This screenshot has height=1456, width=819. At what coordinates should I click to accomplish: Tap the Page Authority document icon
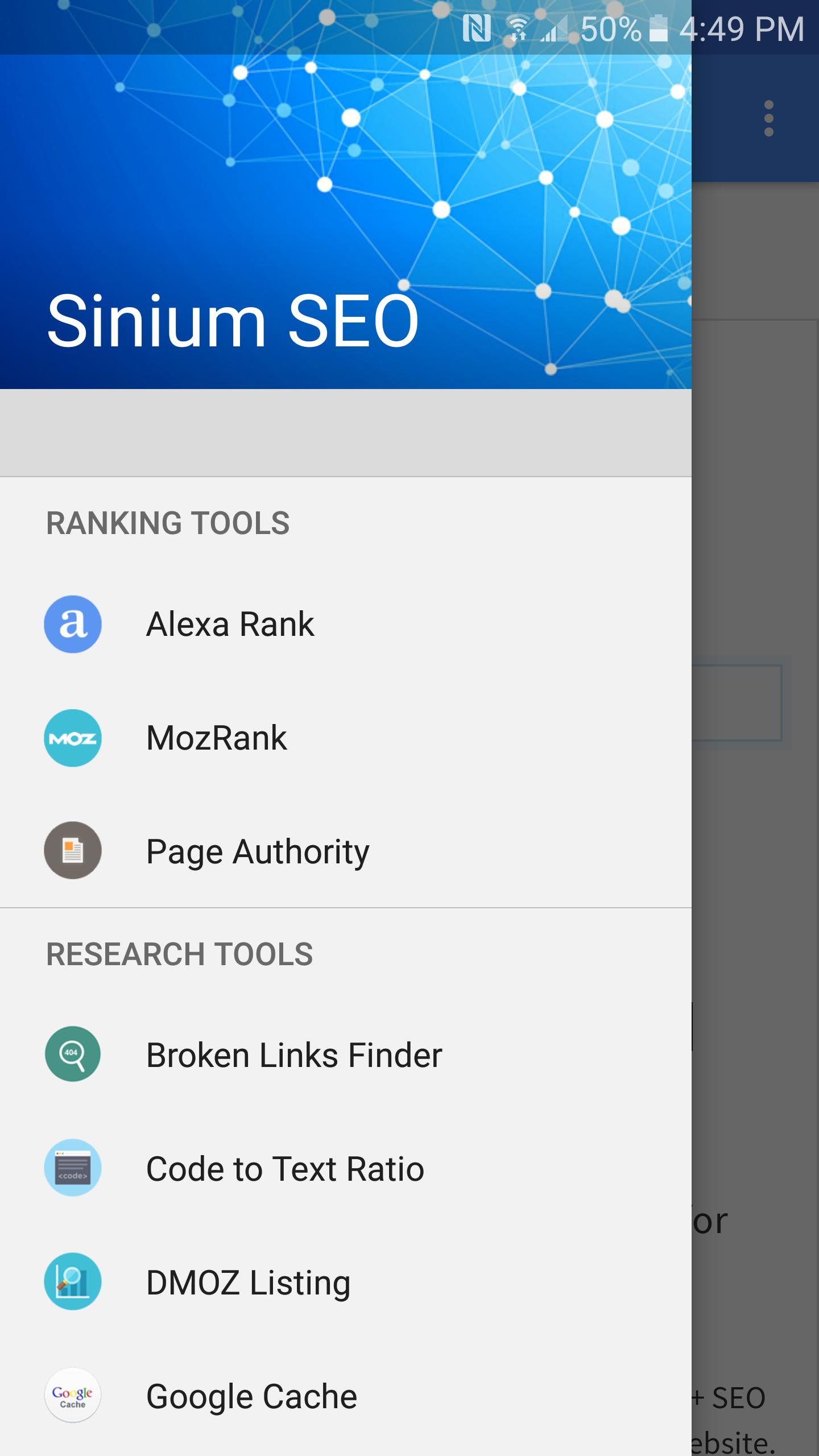[x=73, y=850]
